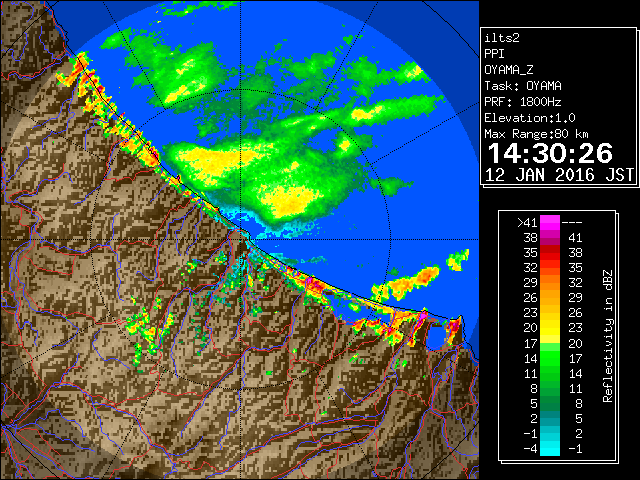Image resolution: width=640 pixels, height=480 pixels.
Task: Click the magenta '>41' color swatch
Action: click(550, 223)
